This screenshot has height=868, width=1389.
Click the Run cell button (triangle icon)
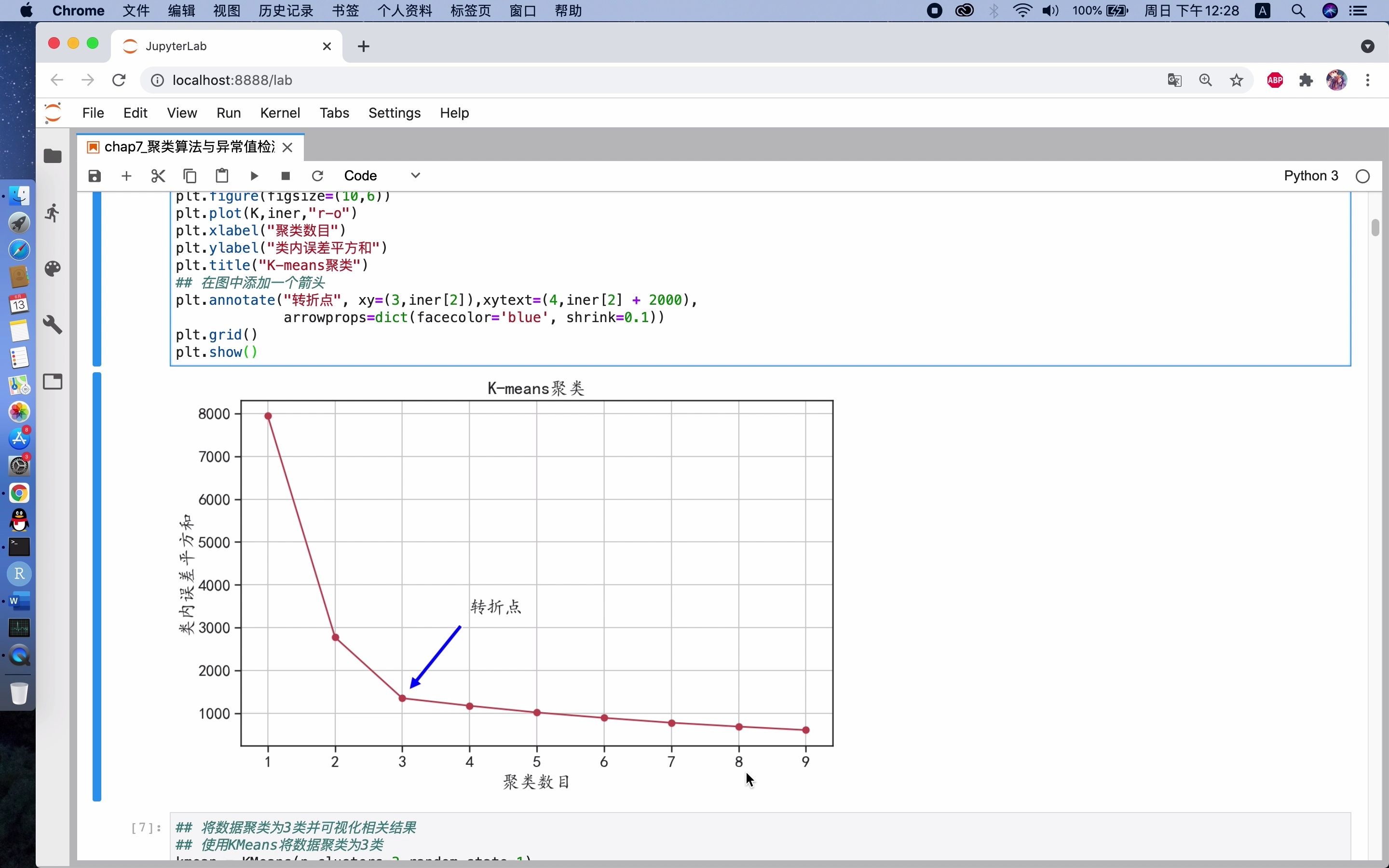(x=254, y=176)
